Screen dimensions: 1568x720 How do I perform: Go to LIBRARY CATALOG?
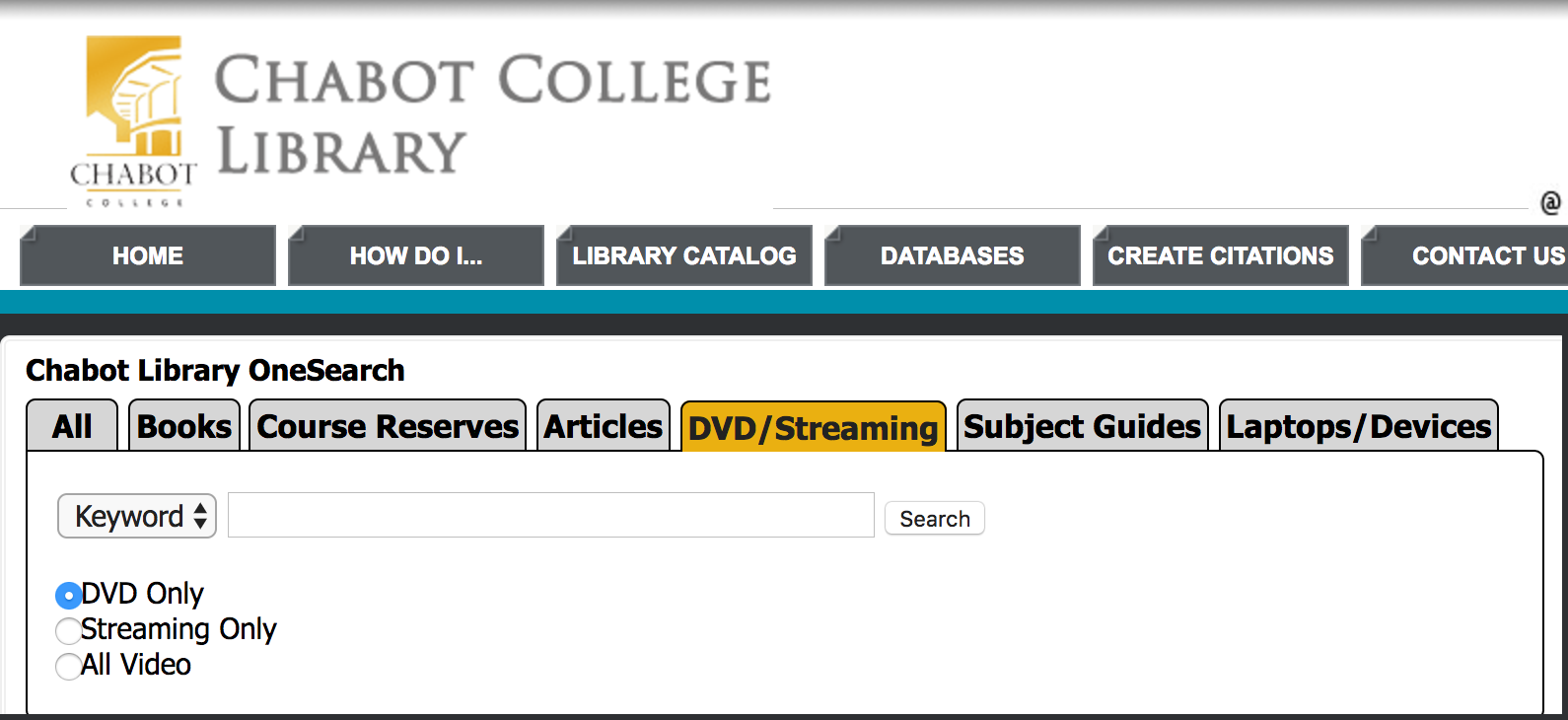[x=684, y=255]
